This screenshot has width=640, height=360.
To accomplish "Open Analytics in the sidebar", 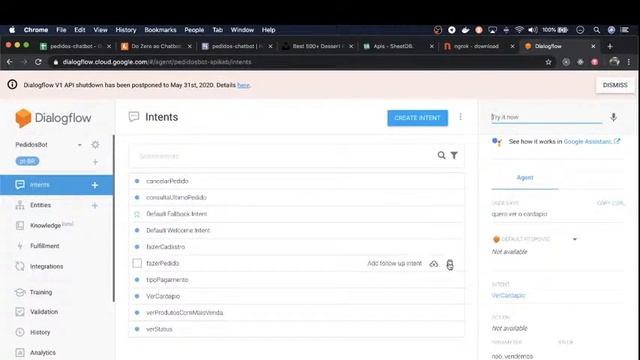I will tap(42, 353).
